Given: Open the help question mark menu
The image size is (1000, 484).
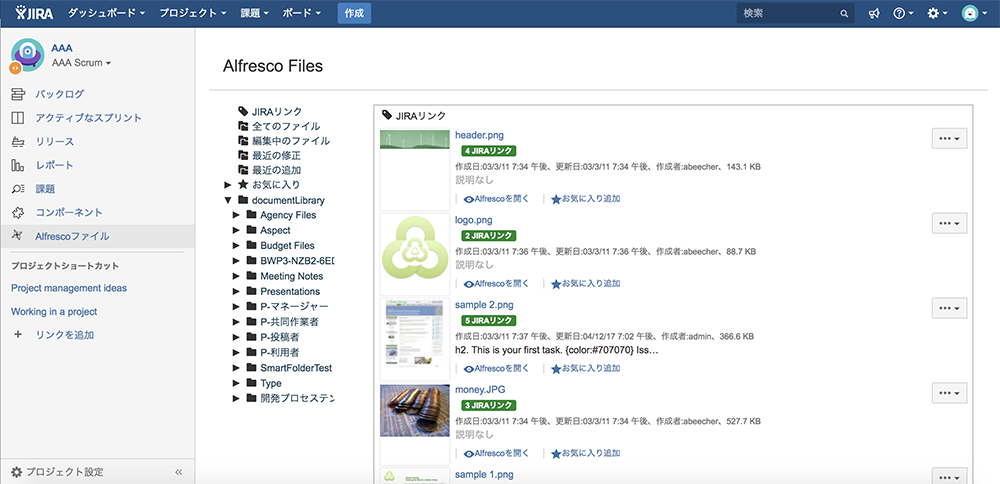Looking at the screenshot, I should (903, 13).
